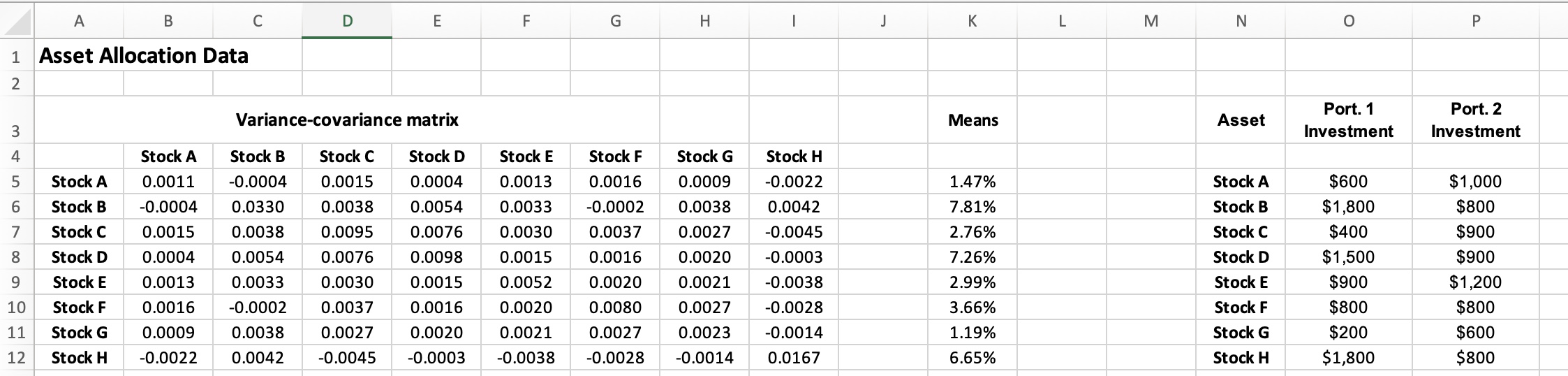This screenshot has width=1568, height=376.
Task: Select column P header
Action: click(x=1475, y=21)
